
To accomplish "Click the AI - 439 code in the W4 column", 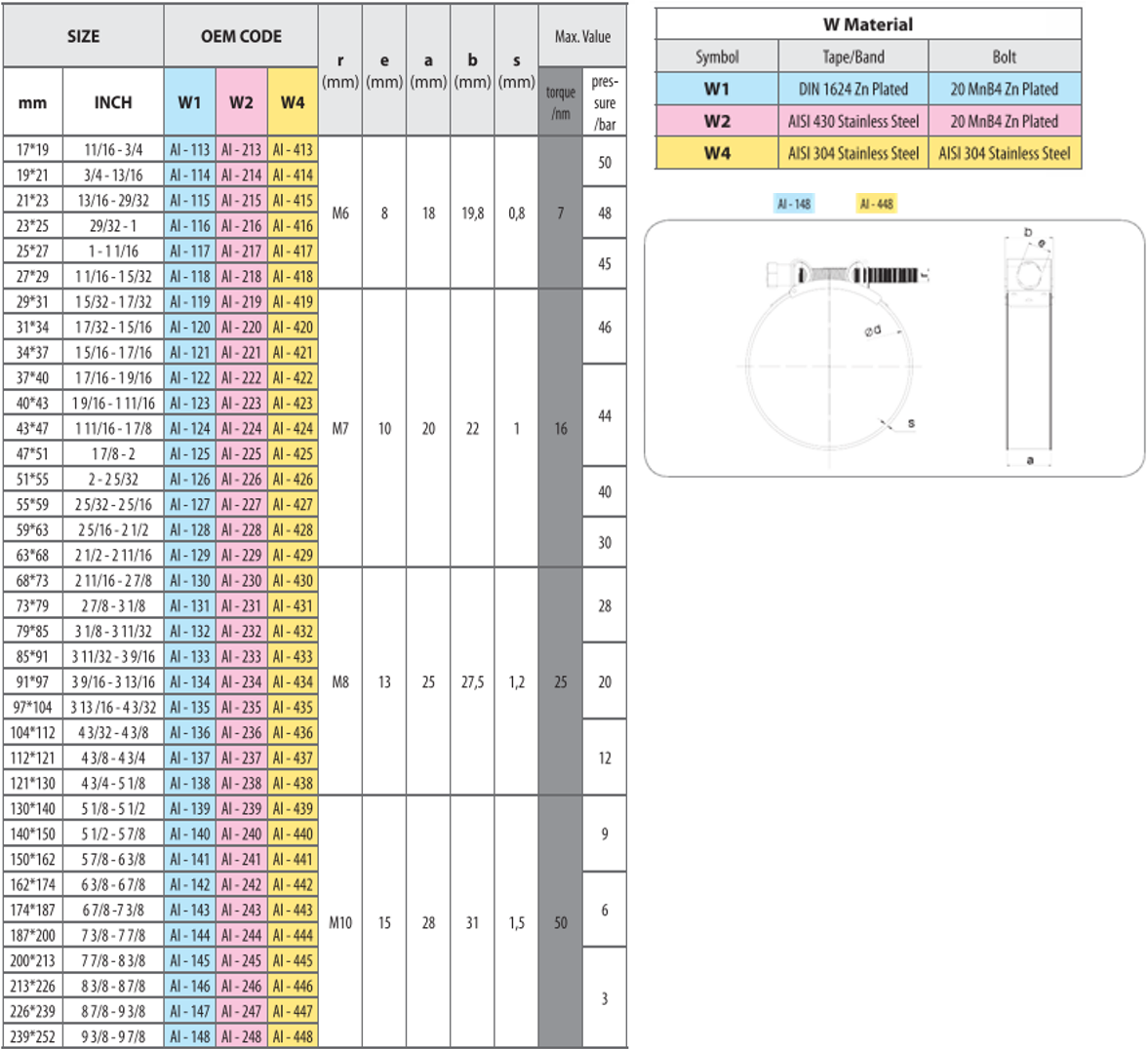I will tap(293, 808).
